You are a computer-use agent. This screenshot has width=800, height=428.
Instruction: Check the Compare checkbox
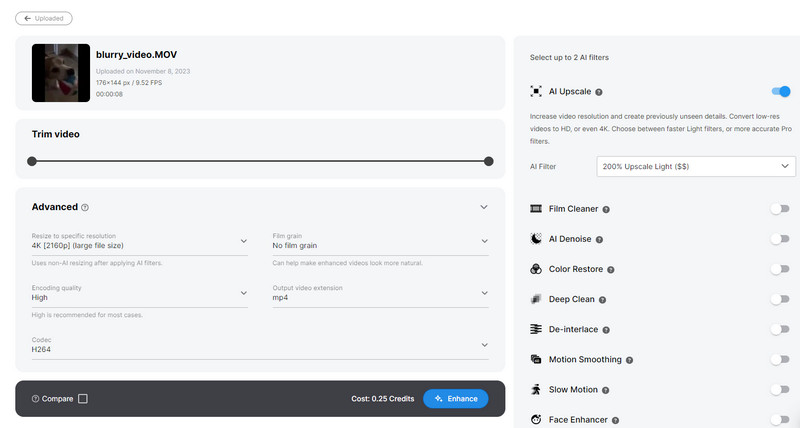coord(83,399)
